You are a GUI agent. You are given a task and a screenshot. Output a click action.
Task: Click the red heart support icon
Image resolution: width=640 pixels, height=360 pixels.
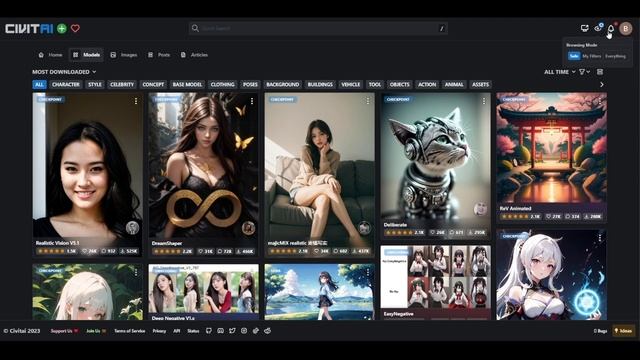[76, 29]
